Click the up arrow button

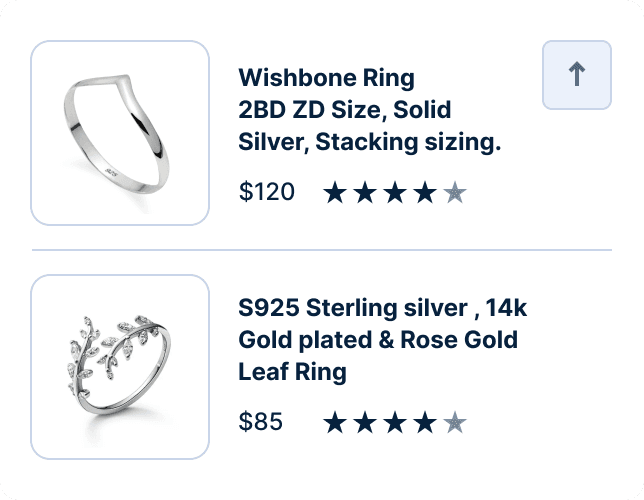[577, 75]
